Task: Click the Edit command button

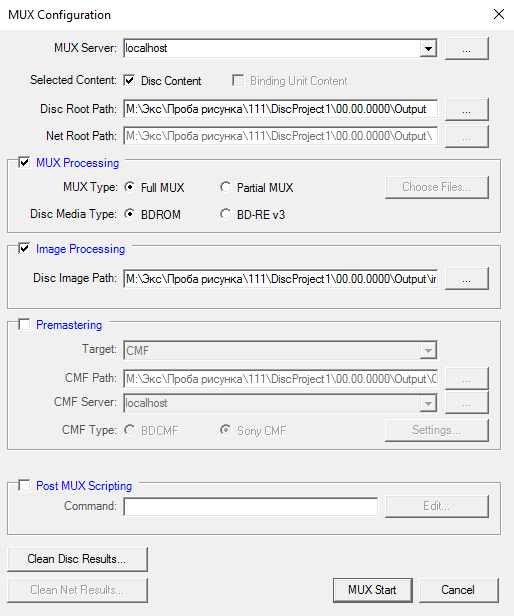Action: [x=437, y=506]
